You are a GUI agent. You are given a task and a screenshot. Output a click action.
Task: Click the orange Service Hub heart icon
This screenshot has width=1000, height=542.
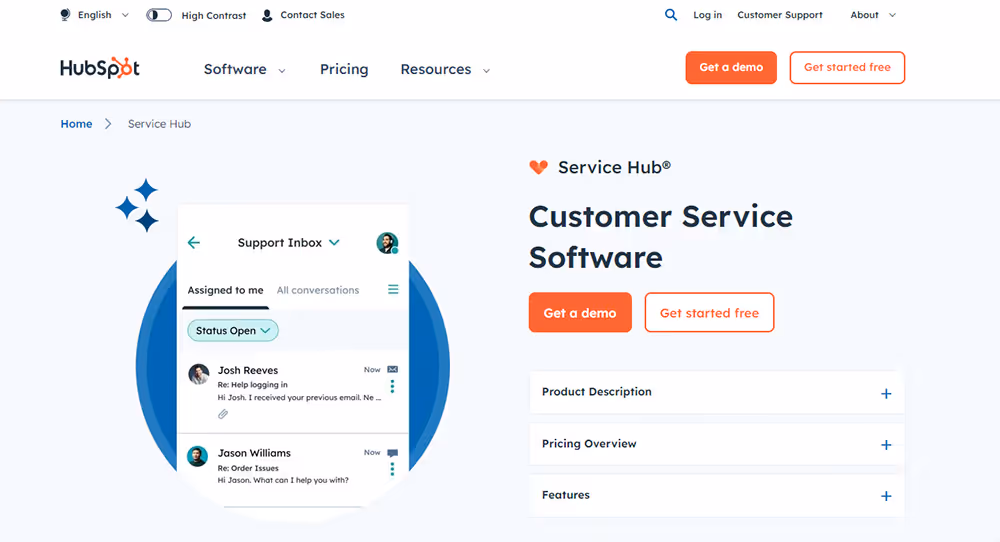(538, 167)
